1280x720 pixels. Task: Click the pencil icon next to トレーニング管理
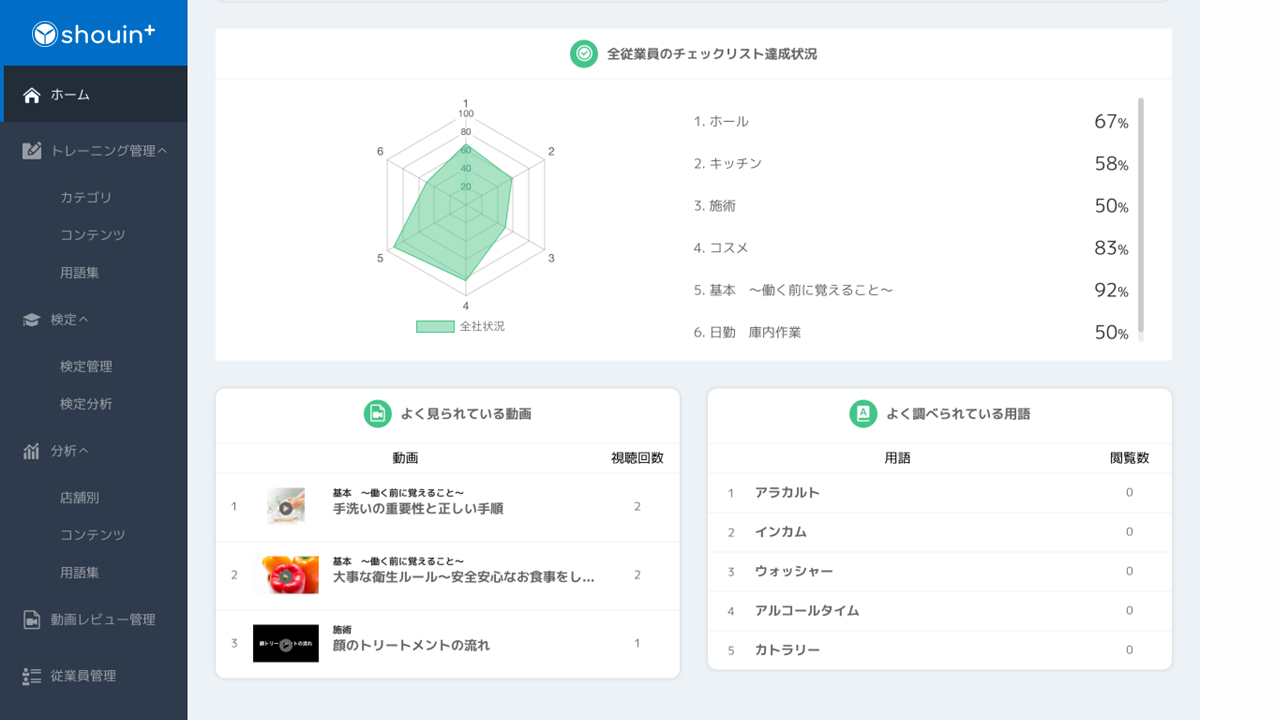pyautogui.click(x=29, y=150)
